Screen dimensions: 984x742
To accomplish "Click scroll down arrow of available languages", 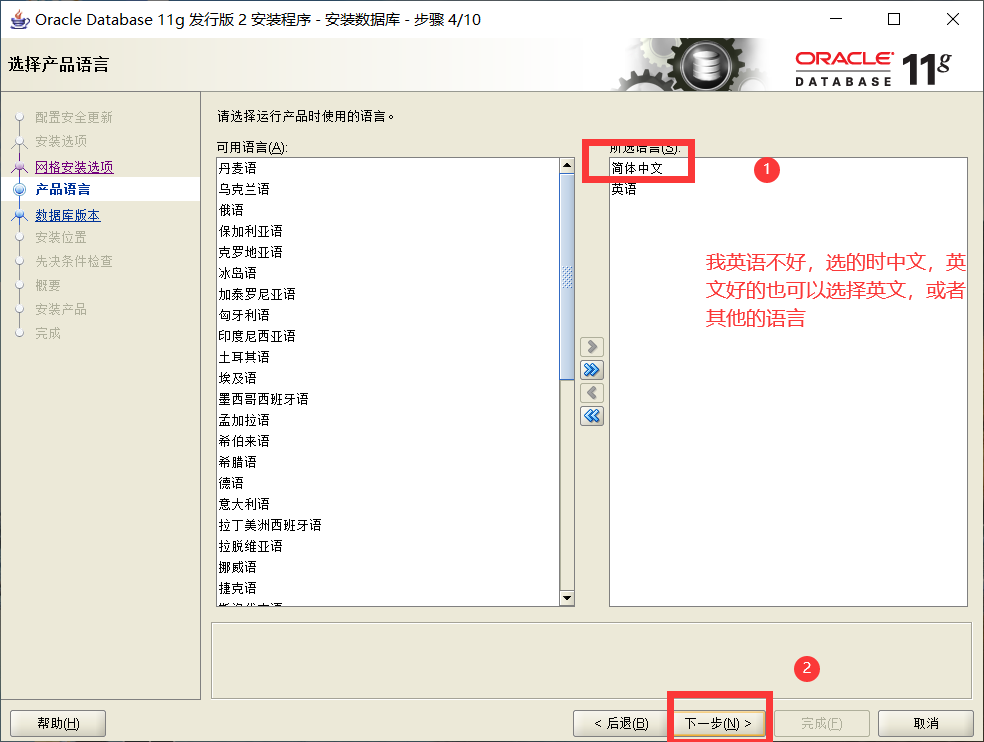I will click(x=567, y=598).
